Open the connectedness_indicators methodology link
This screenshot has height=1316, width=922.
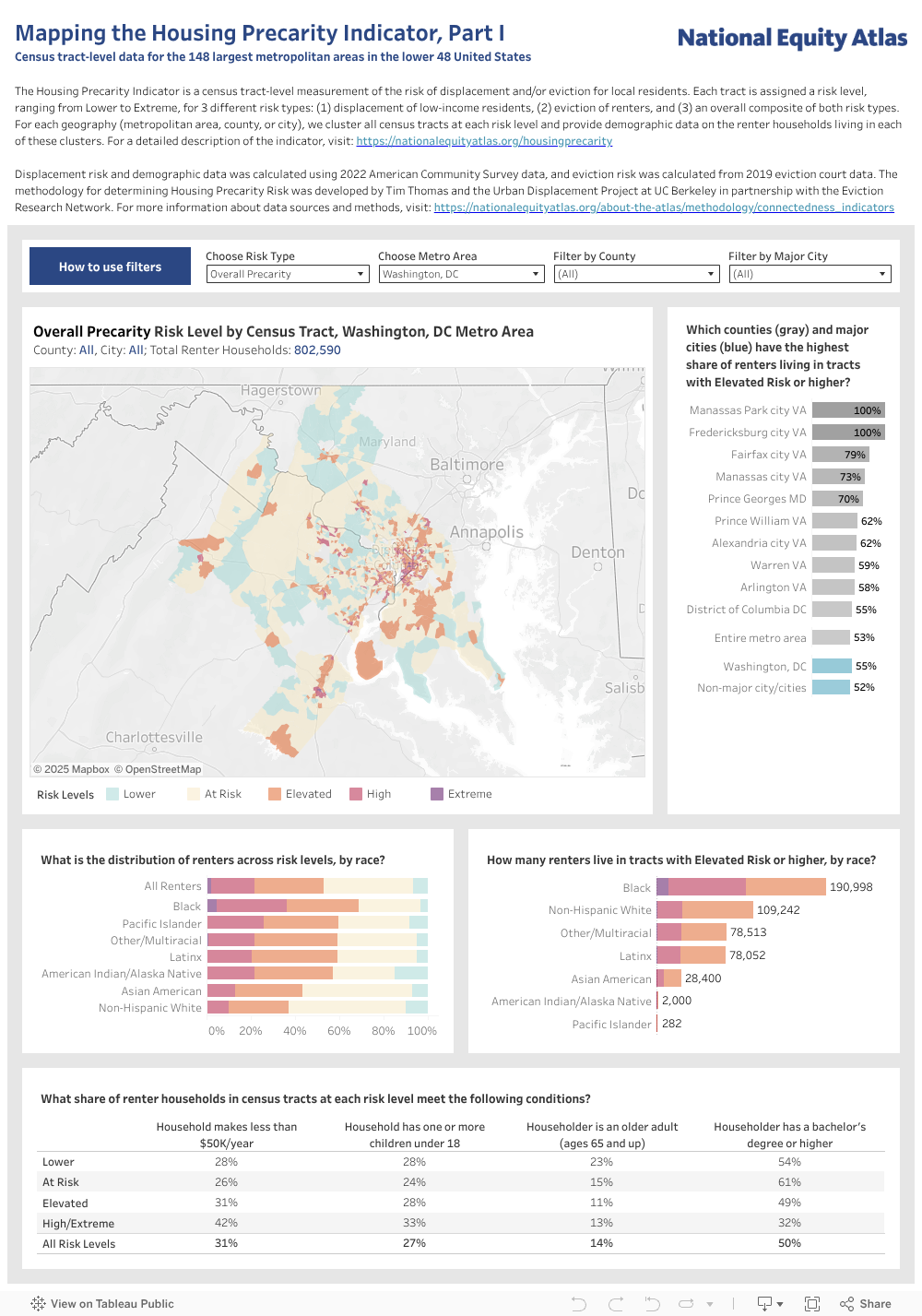click(x=664, y=207)
